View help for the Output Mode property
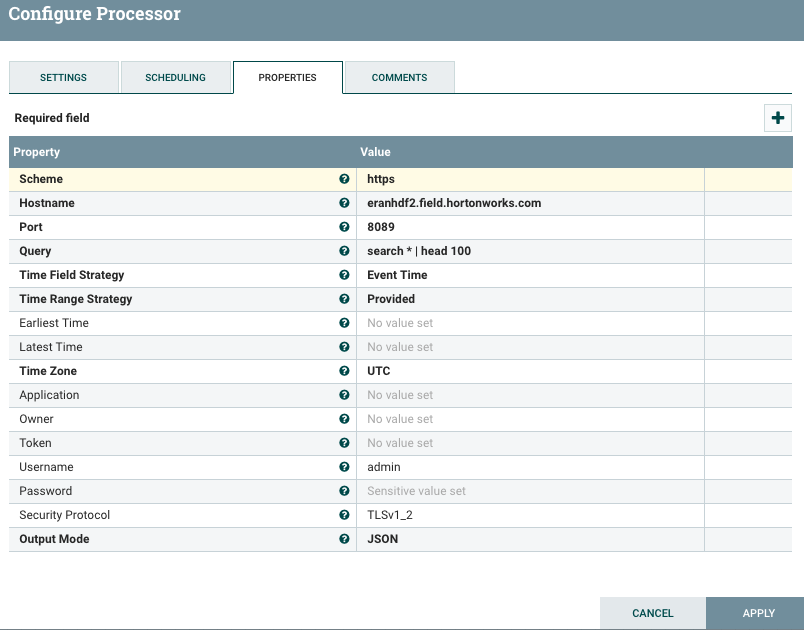 (344, 539)
